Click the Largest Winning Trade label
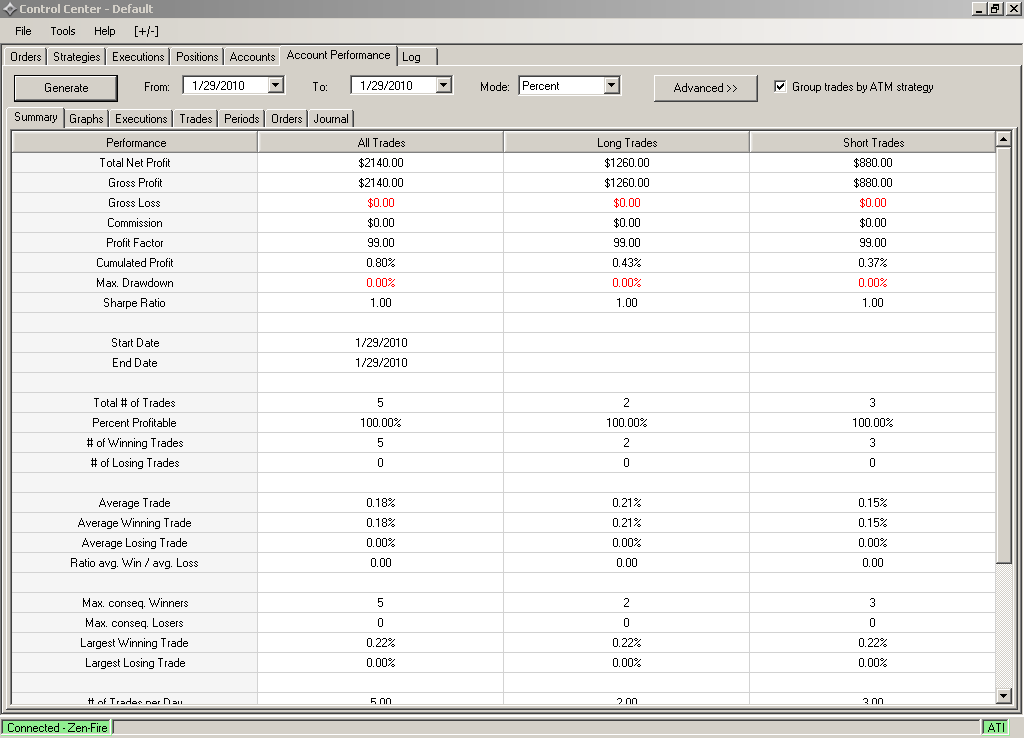This screenshot has height=738, width=1024. pos(134,643)
